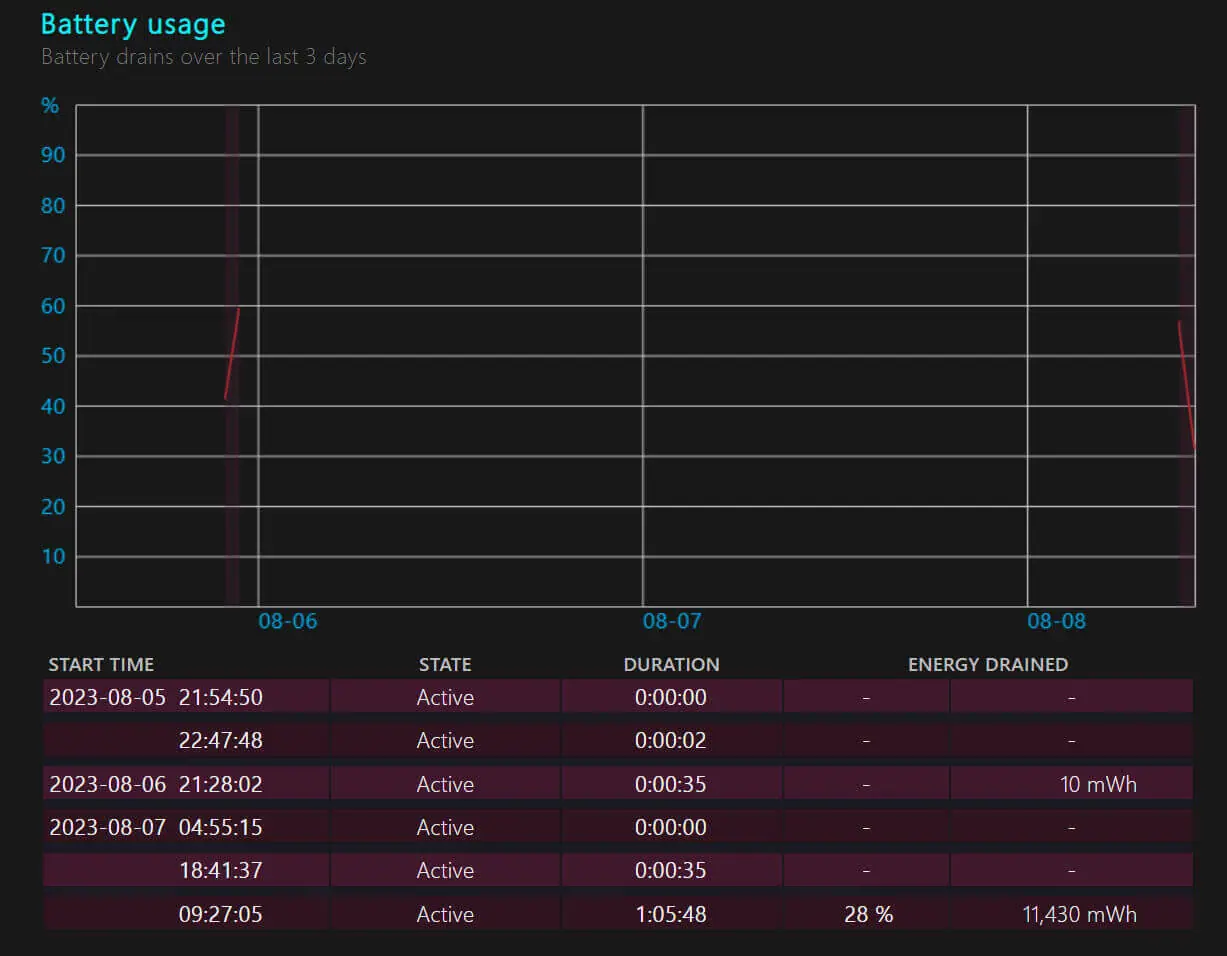The height and width of the screenshot is (956, 1227).
Task: Click the DURATION column header
Action: point(671,664)
